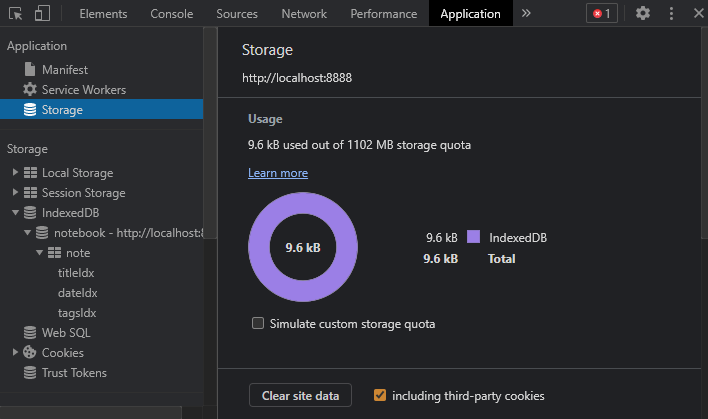
Task: Open the three-dot customize DevTools menu
Action: (x=671, y=14)
